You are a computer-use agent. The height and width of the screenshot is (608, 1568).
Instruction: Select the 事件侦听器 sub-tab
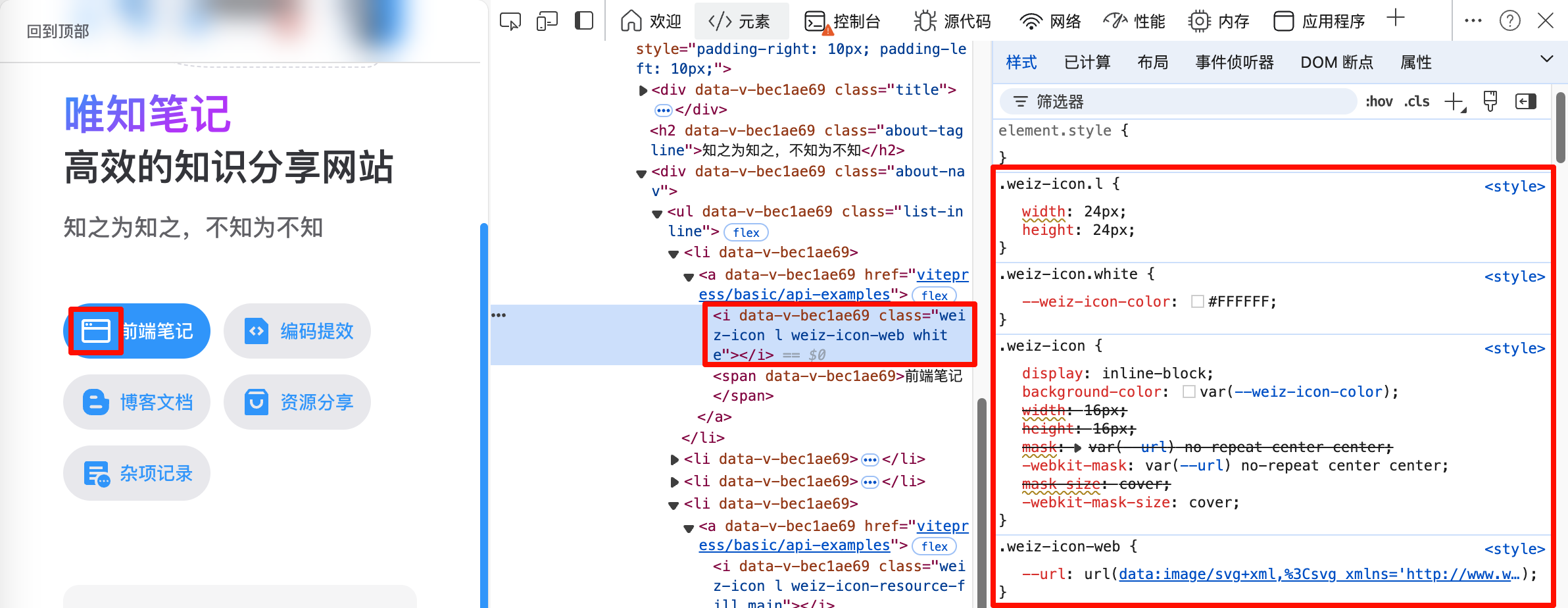click(1235, 63)
